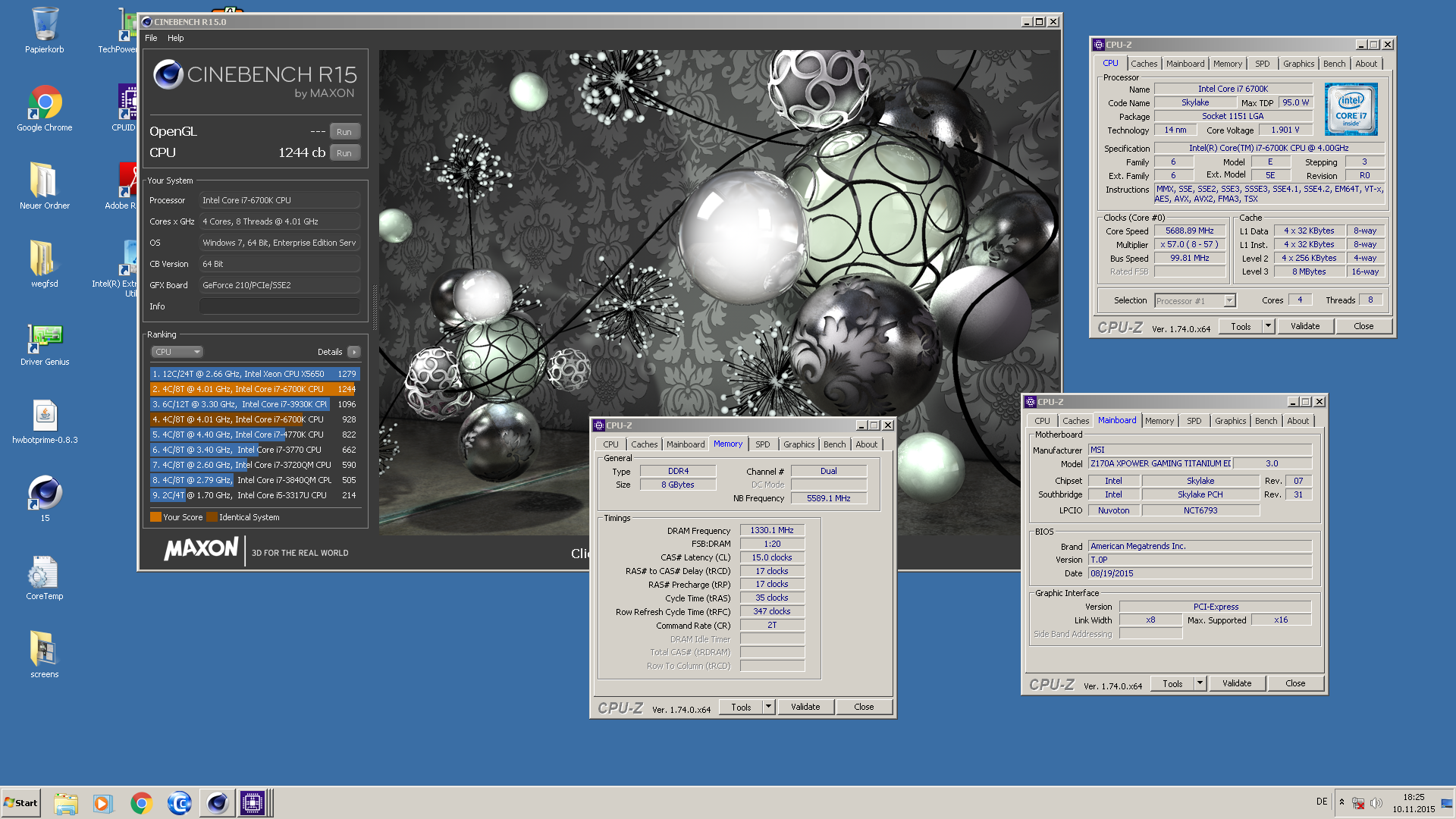Click the empty Info input field

[279, 306]
